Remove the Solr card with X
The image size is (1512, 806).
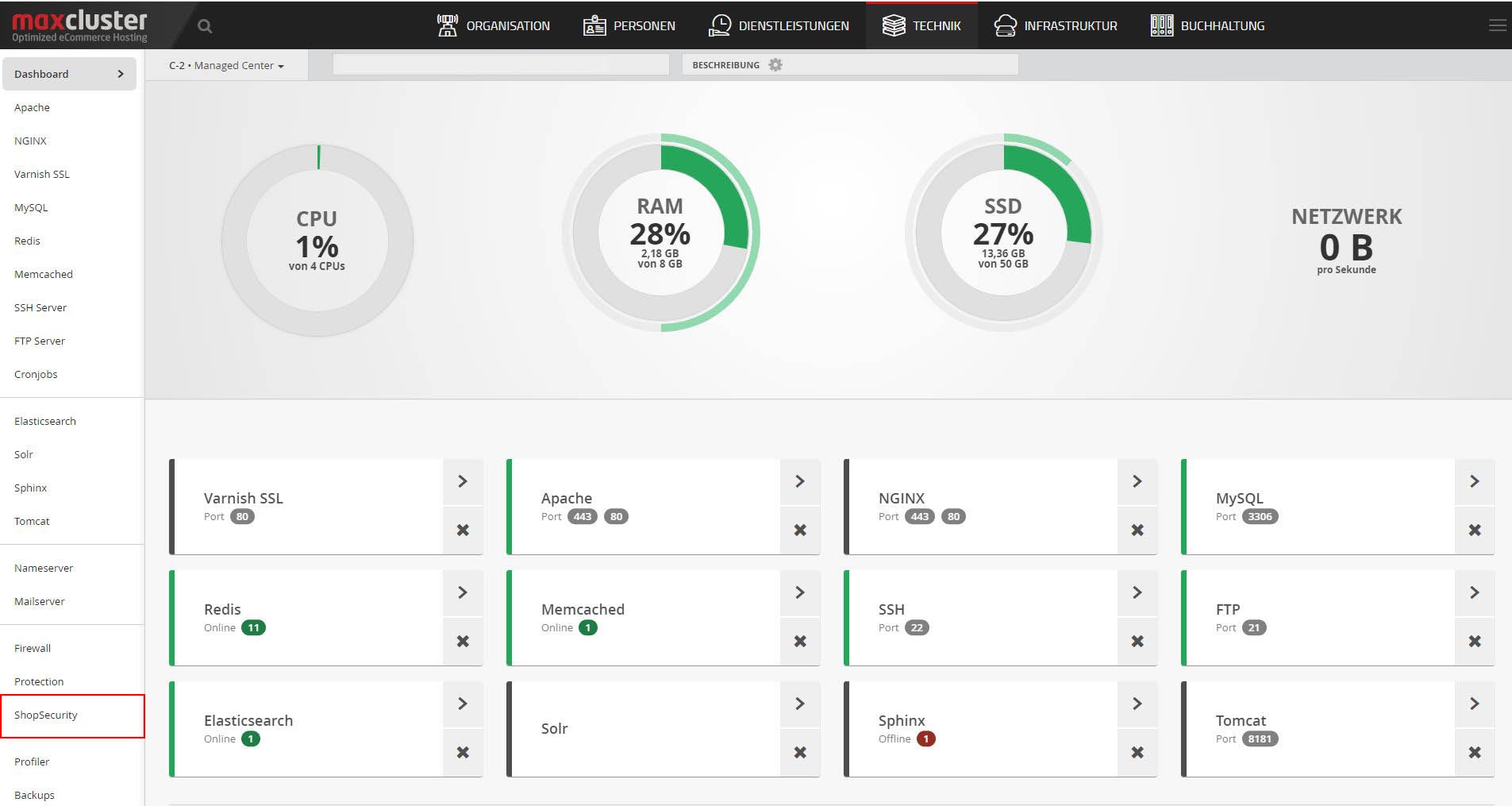(800, 752)
